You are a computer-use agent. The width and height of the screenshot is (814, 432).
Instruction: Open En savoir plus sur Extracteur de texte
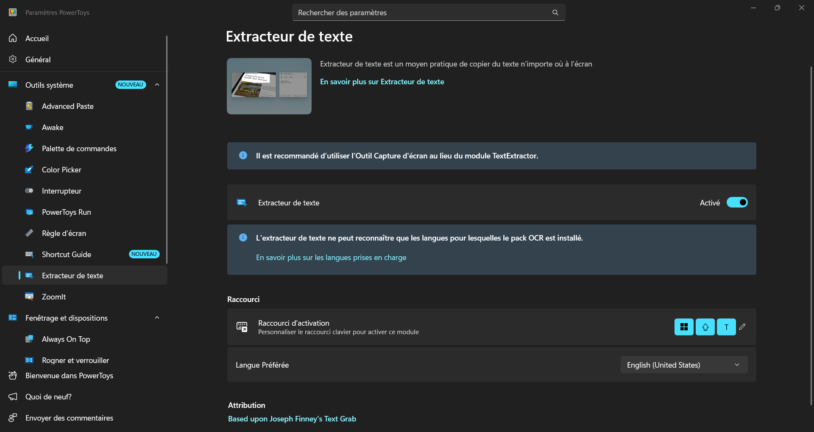point(382,82)
